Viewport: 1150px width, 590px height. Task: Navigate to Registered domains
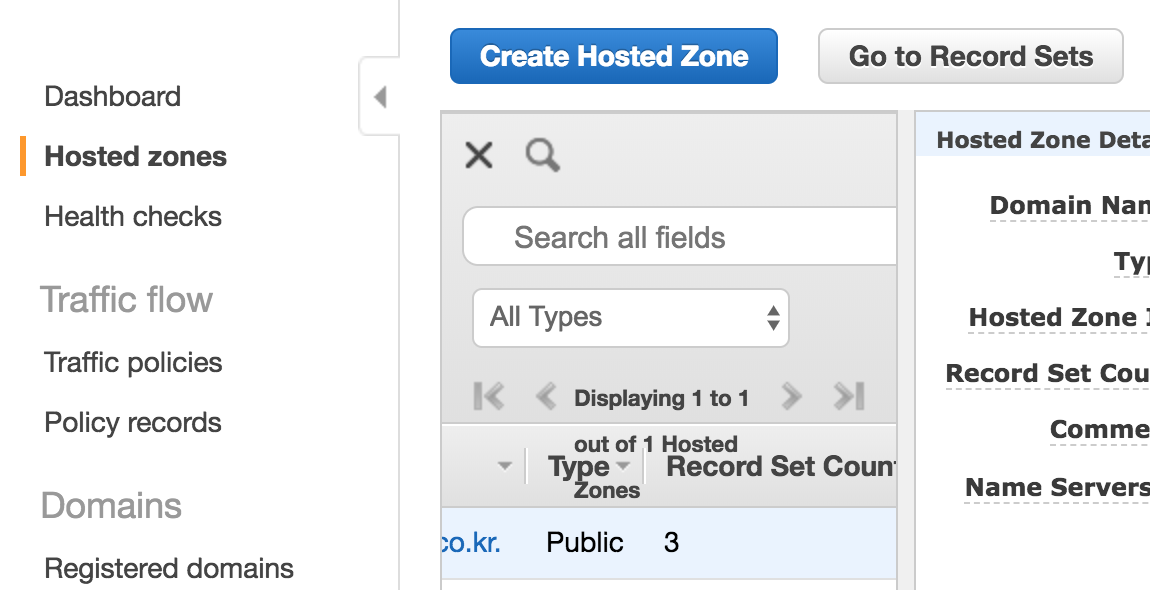click(x=169, y=569)
